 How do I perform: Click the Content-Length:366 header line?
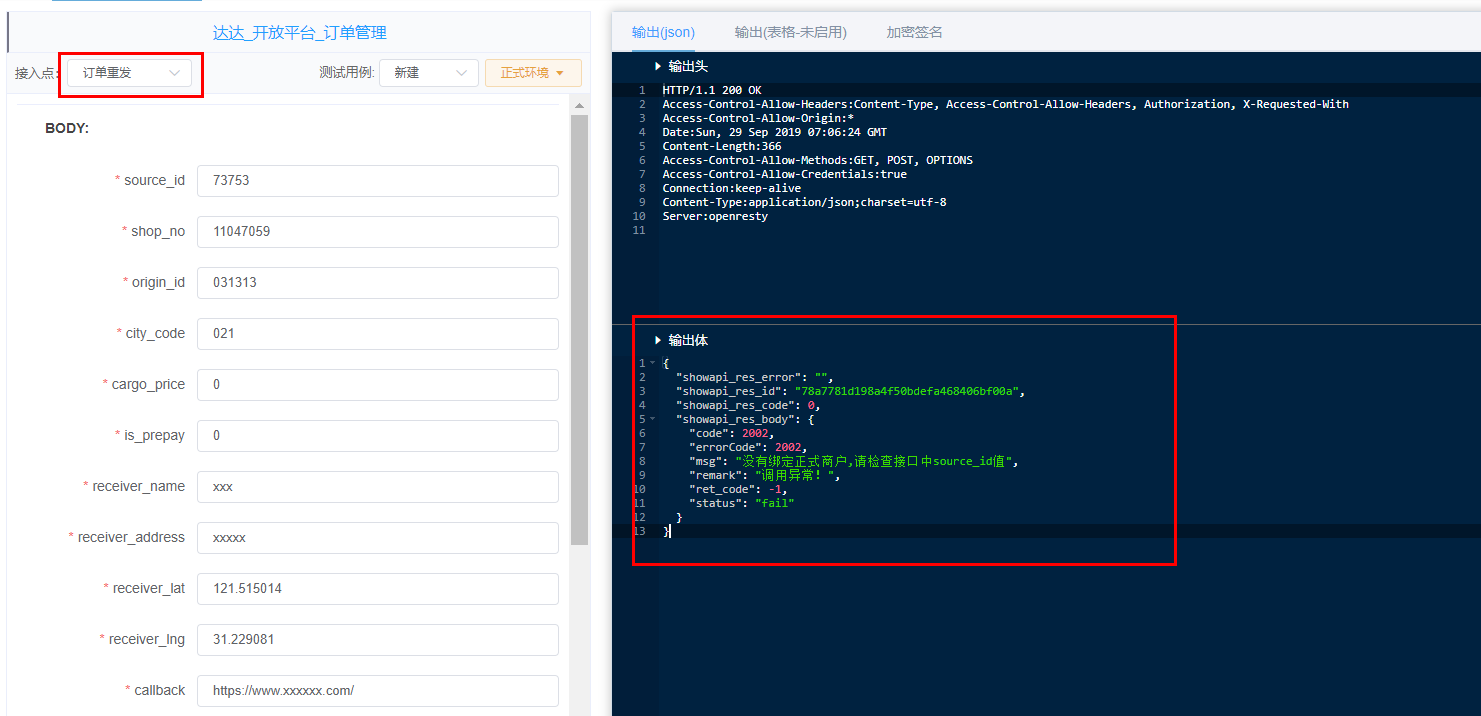coord(722,146)
